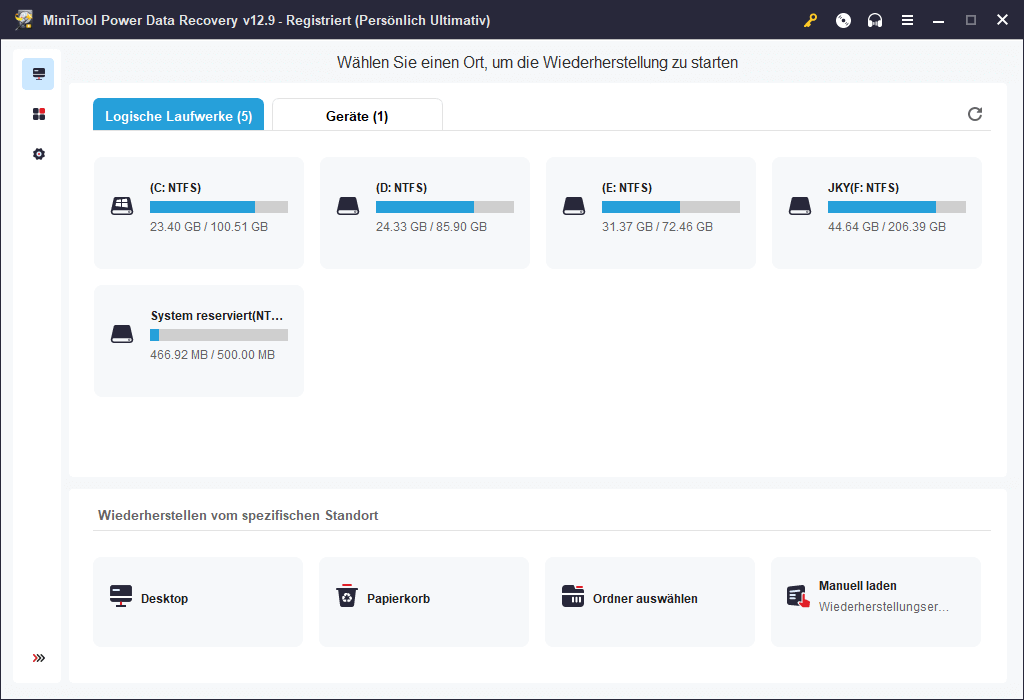The image size is (1024, 700).
Task: Click the System reserviert usage bar
Action: pyautogui.click(x=219, y=335)
